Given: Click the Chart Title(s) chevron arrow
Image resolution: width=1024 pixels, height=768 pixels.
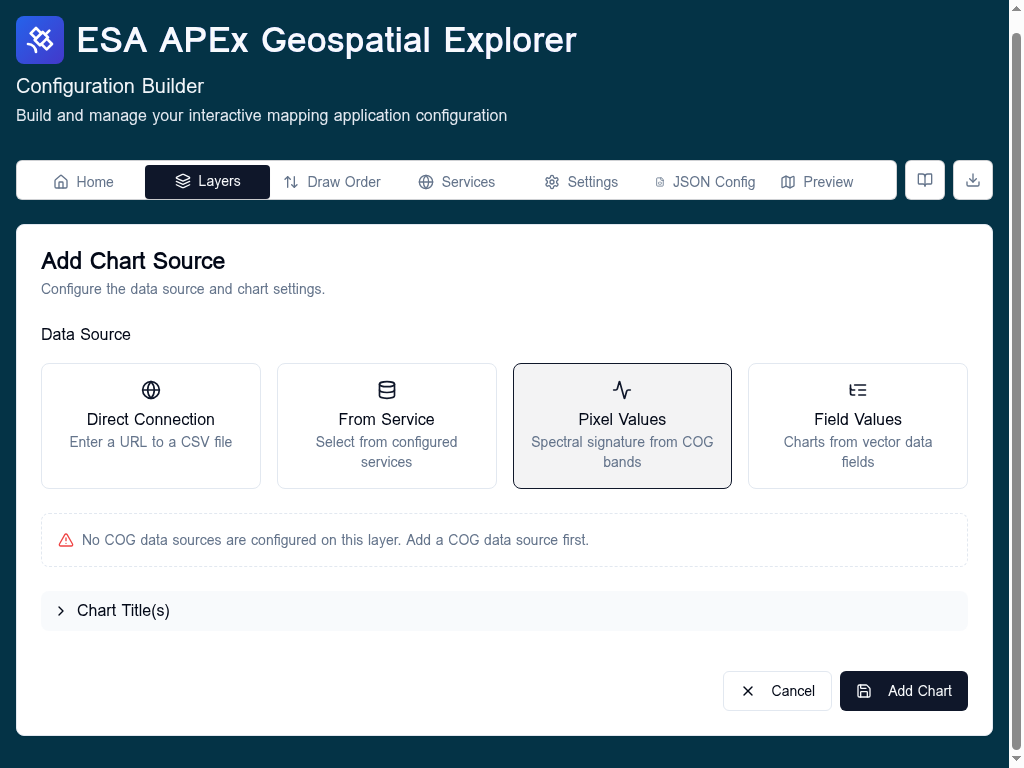Looking at the screenshot, I should 61,611.
